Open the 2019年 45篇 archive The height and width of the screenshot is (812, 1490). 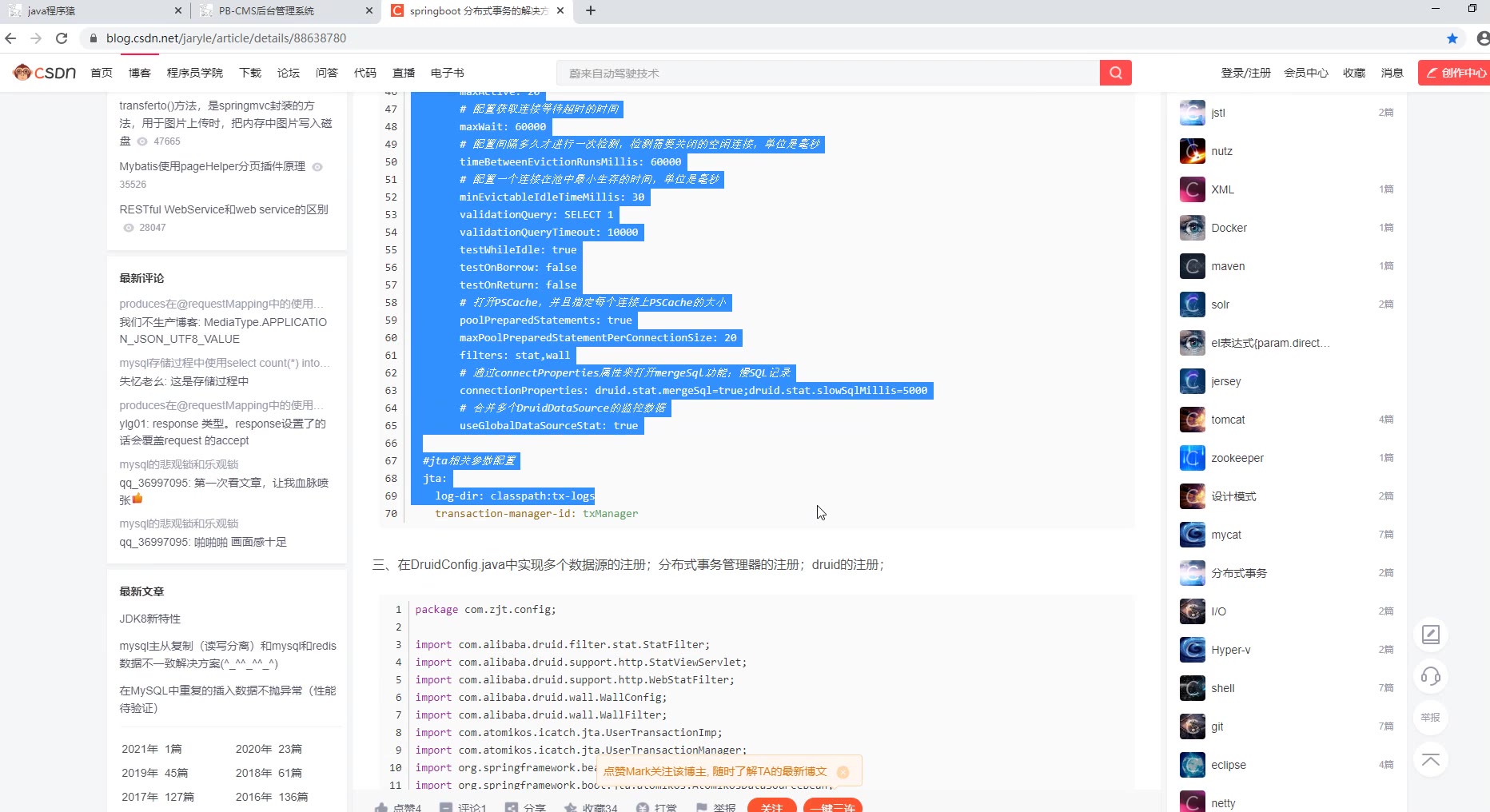coord(154,773)
